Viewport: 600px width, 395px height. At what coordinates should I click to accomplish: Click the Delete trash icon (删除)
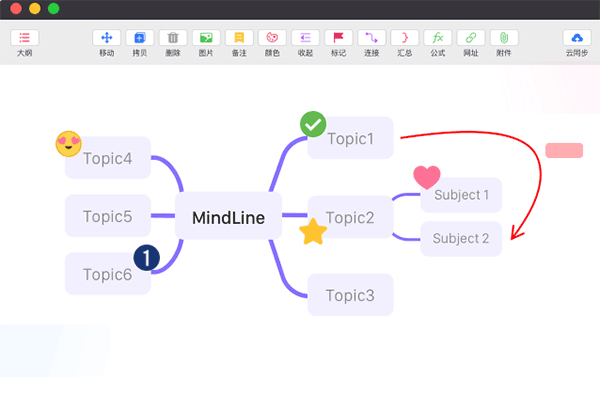173,38
